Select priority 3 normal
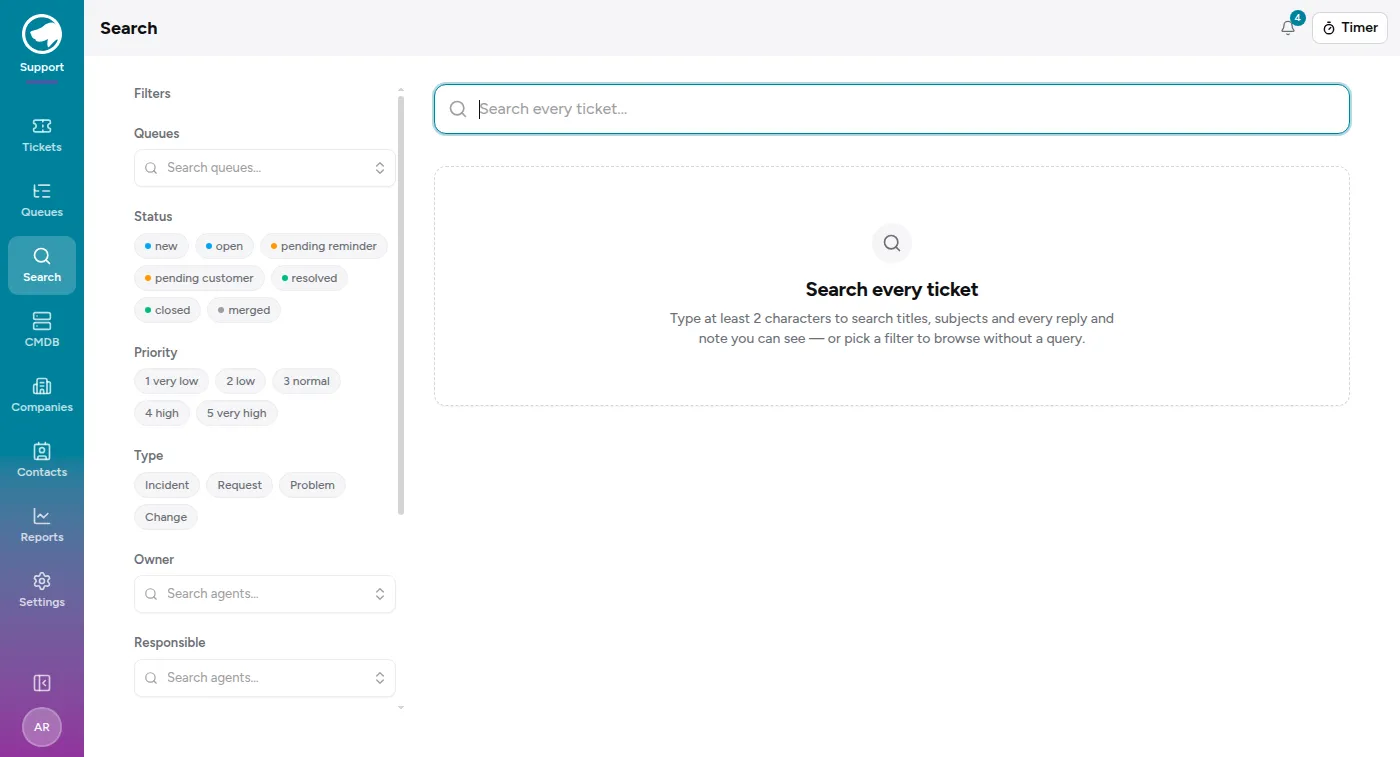This screenshot has width=1400, height=757. point(306,381)
